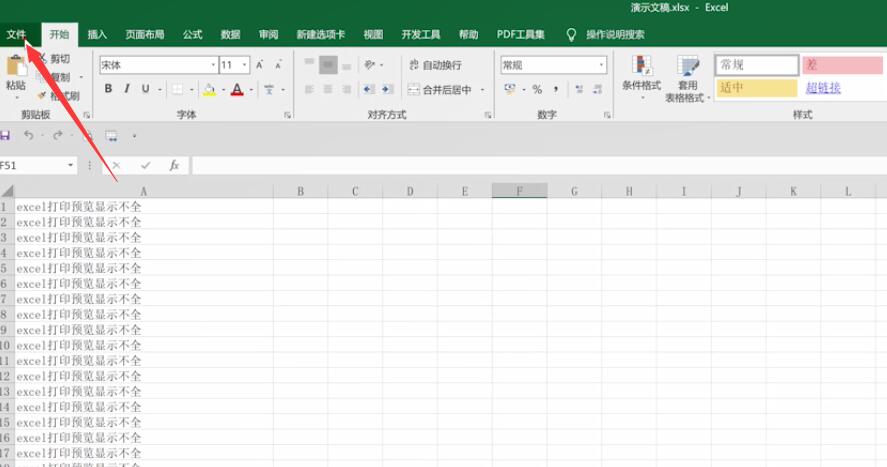Image resolution: width=887 pixels, height=467 pixels.
Task: Open the 数据 ribbon tab
Action: [x=230, y=34]
